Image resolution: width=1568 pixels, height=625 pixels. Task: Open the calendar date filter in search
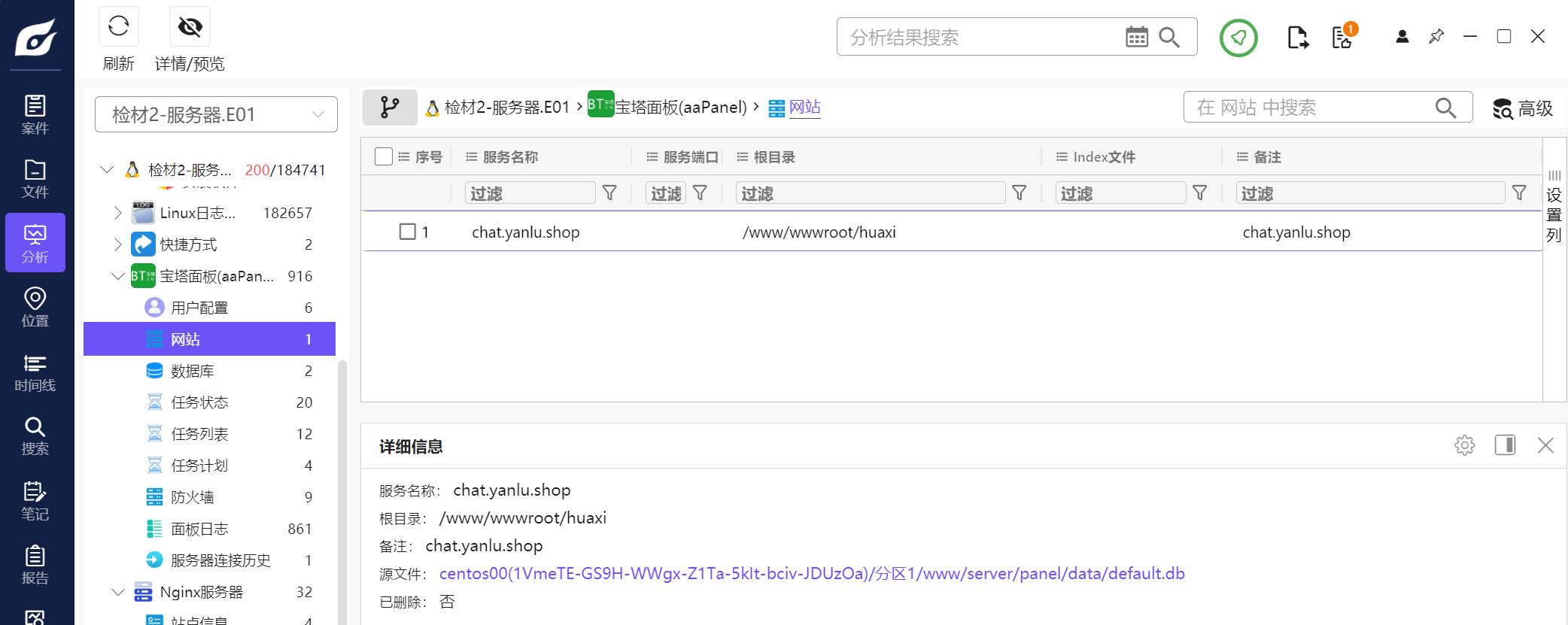[1136, 37]
